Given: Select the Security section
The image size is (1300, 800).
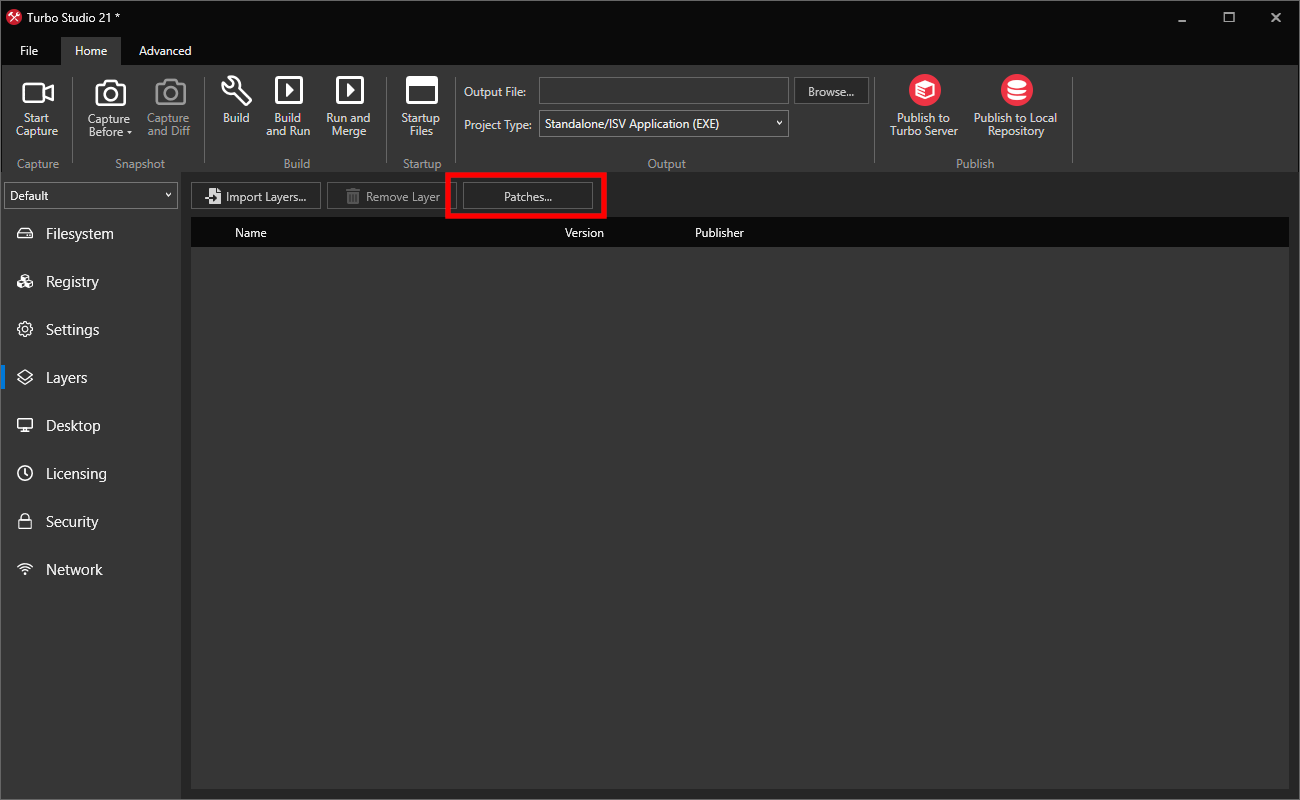Looking at the screenshot, I should [x=71, y=521].
